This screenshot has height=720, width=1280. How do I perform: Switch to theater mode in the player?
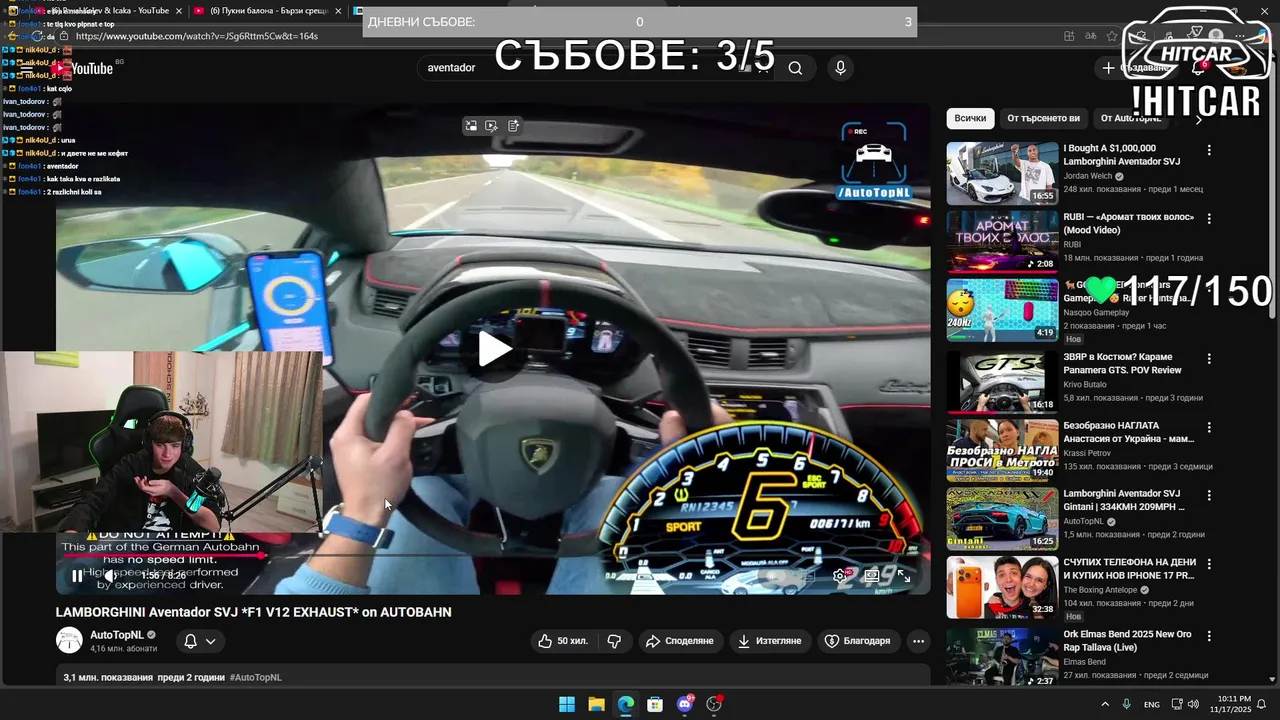coord(872,576)
